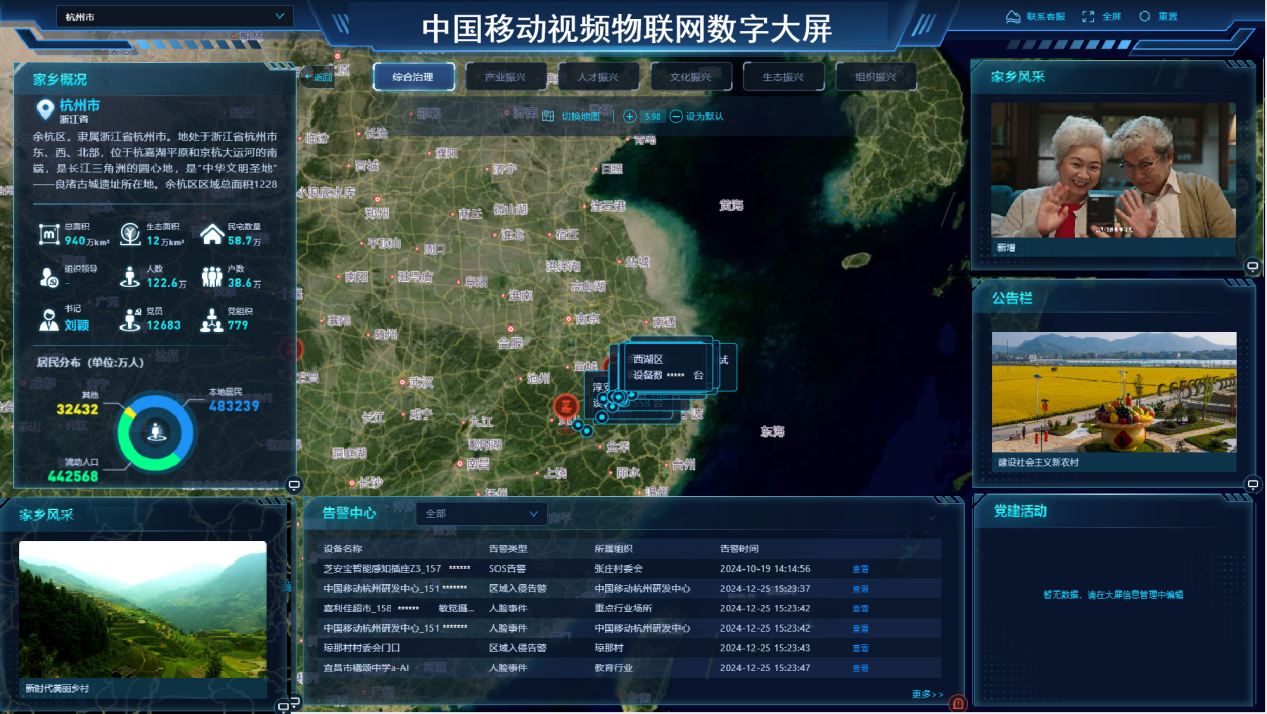This screenshot has width=1267, height=714.
Task: Click the resident distribution donut chart center
Action: (x=155, y=432)
